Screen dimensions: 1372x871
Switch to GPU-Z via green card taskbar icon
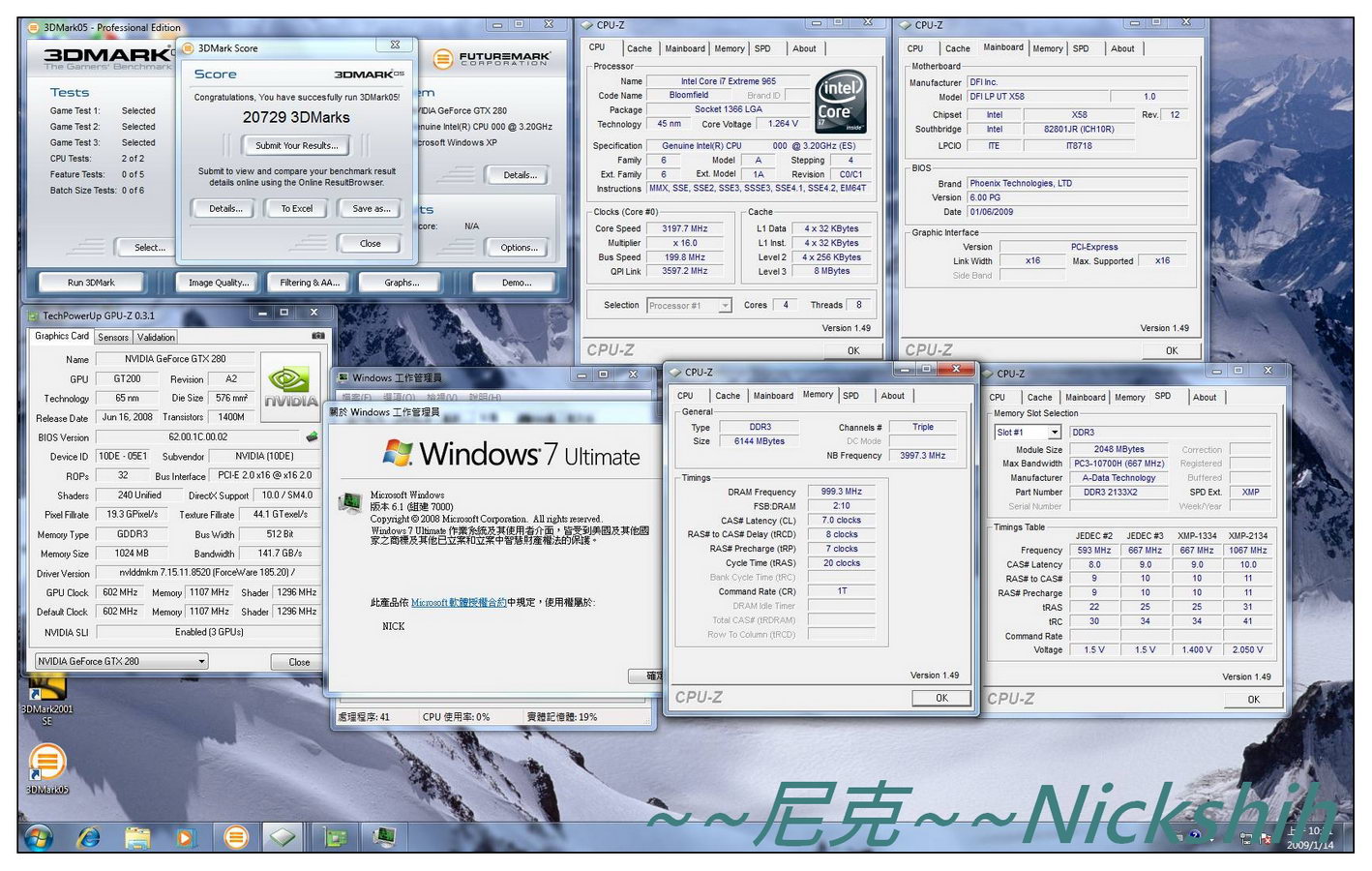pyautogui.click(x=336, y=837)
